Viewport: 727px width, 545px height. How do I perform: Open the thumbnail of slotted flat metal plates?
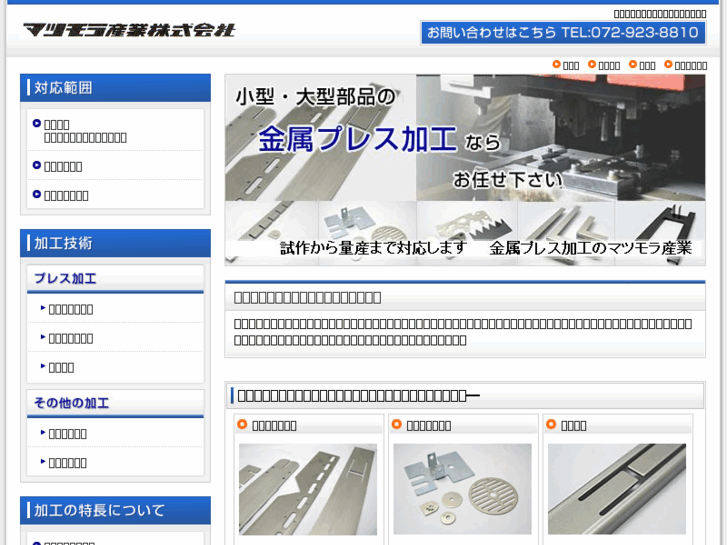point(308,489)
